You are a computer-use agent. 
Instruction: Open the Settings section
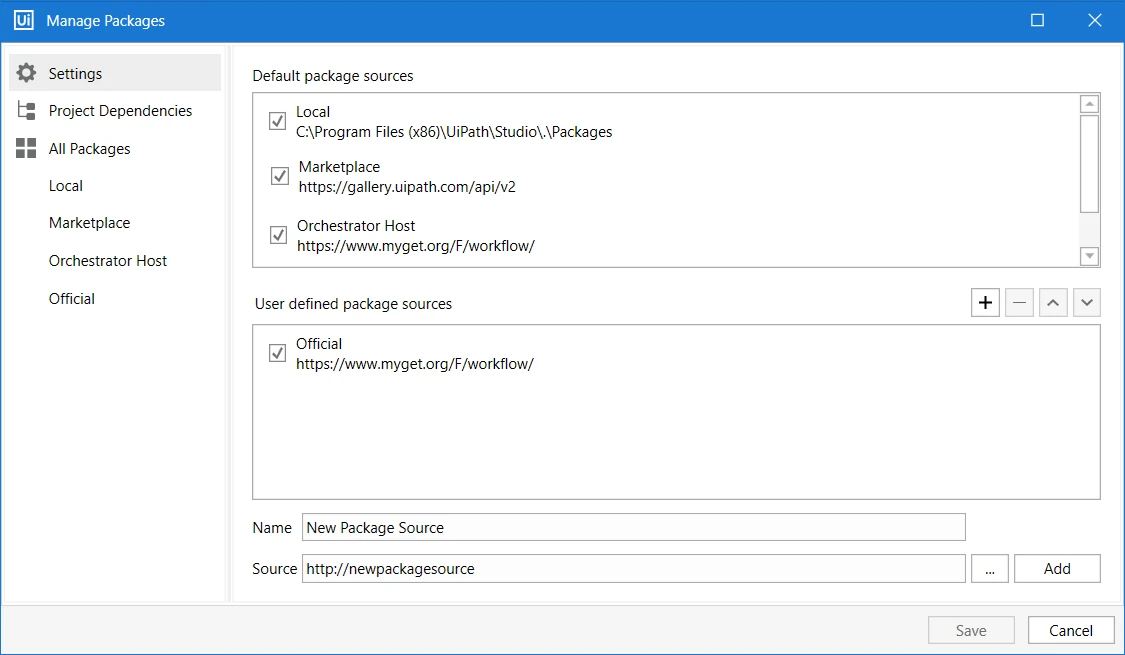116,72
